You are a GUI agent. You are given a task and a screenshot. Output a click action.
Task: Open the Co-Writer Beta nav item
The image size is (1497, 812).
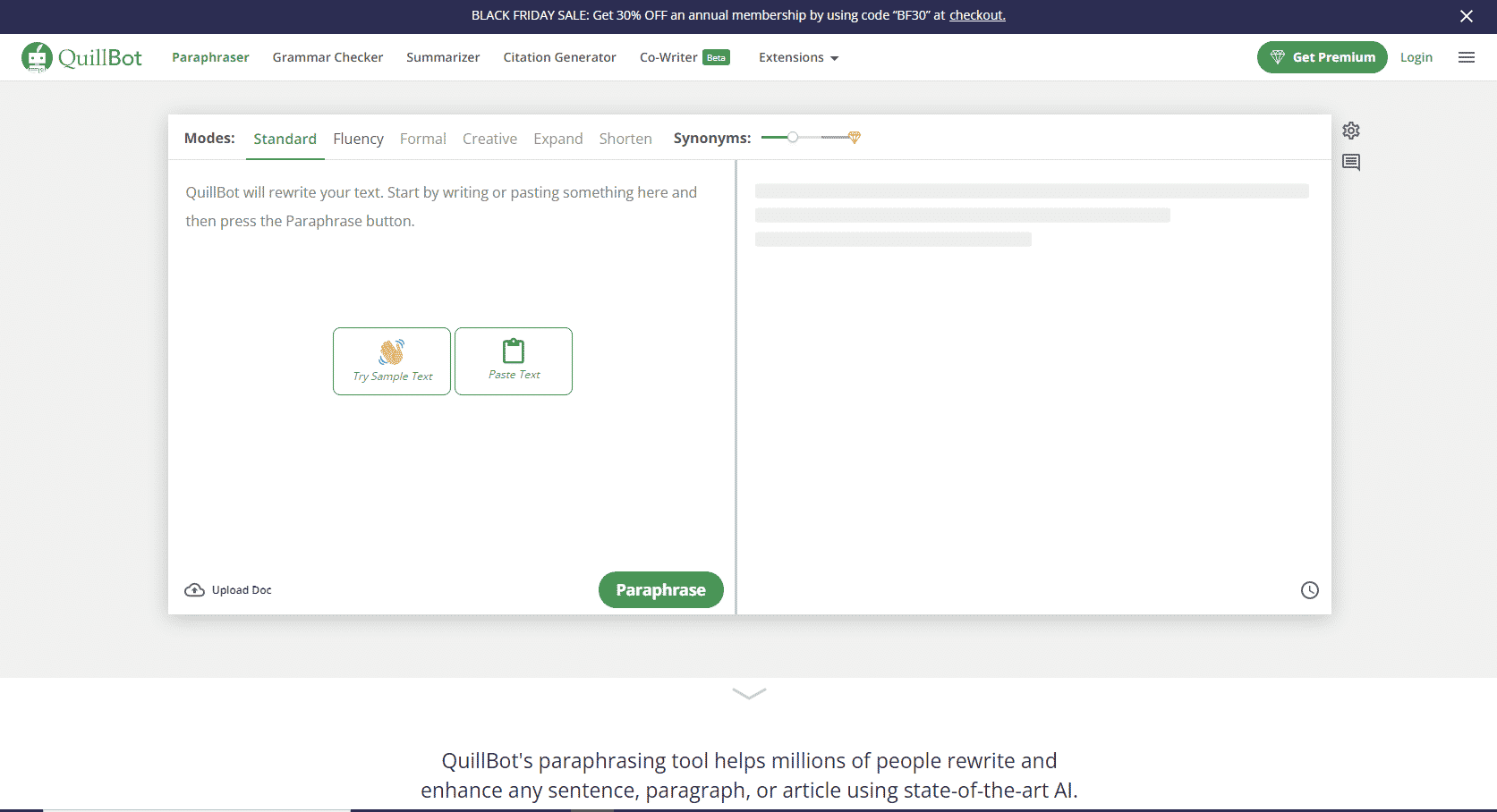[x=685, y=57]
